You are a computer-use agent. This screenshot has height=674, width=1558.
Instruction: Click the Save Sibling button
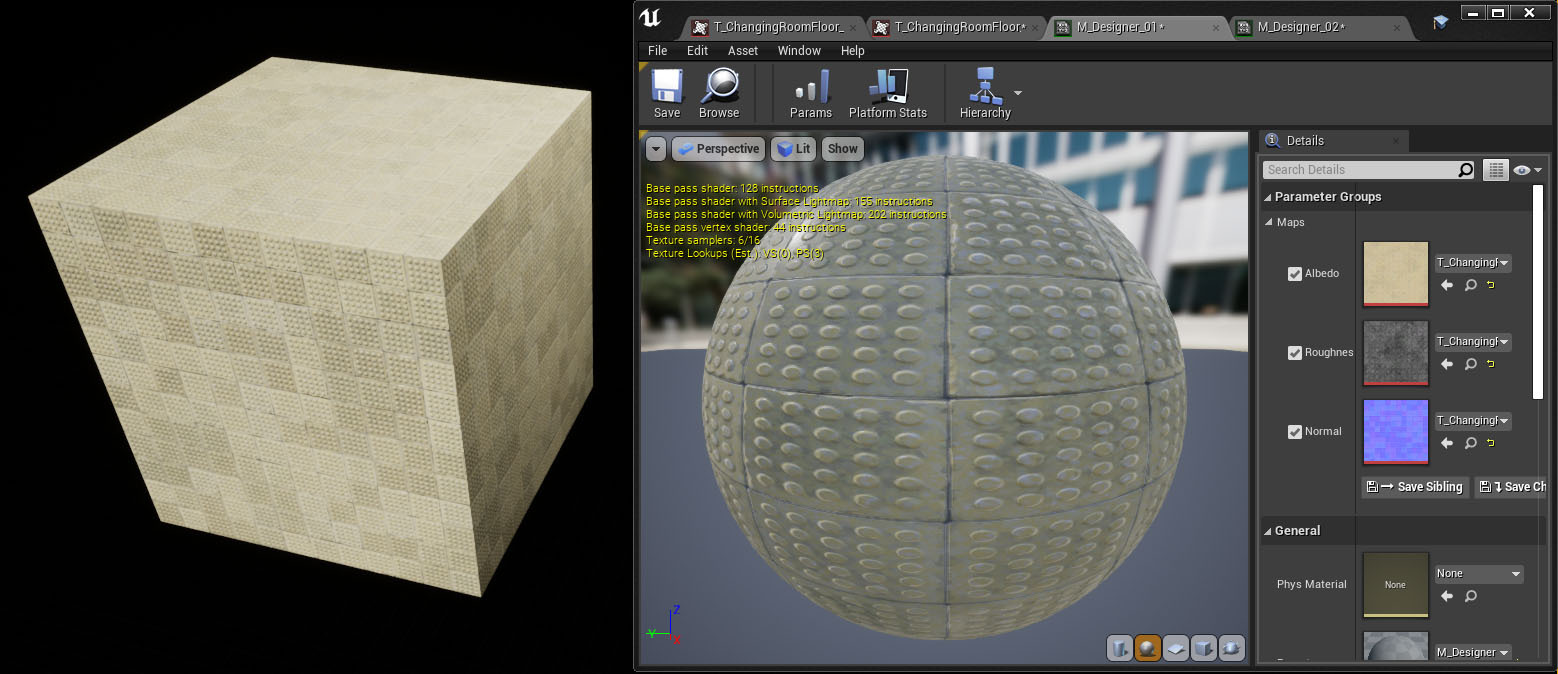click(1416, 487)
